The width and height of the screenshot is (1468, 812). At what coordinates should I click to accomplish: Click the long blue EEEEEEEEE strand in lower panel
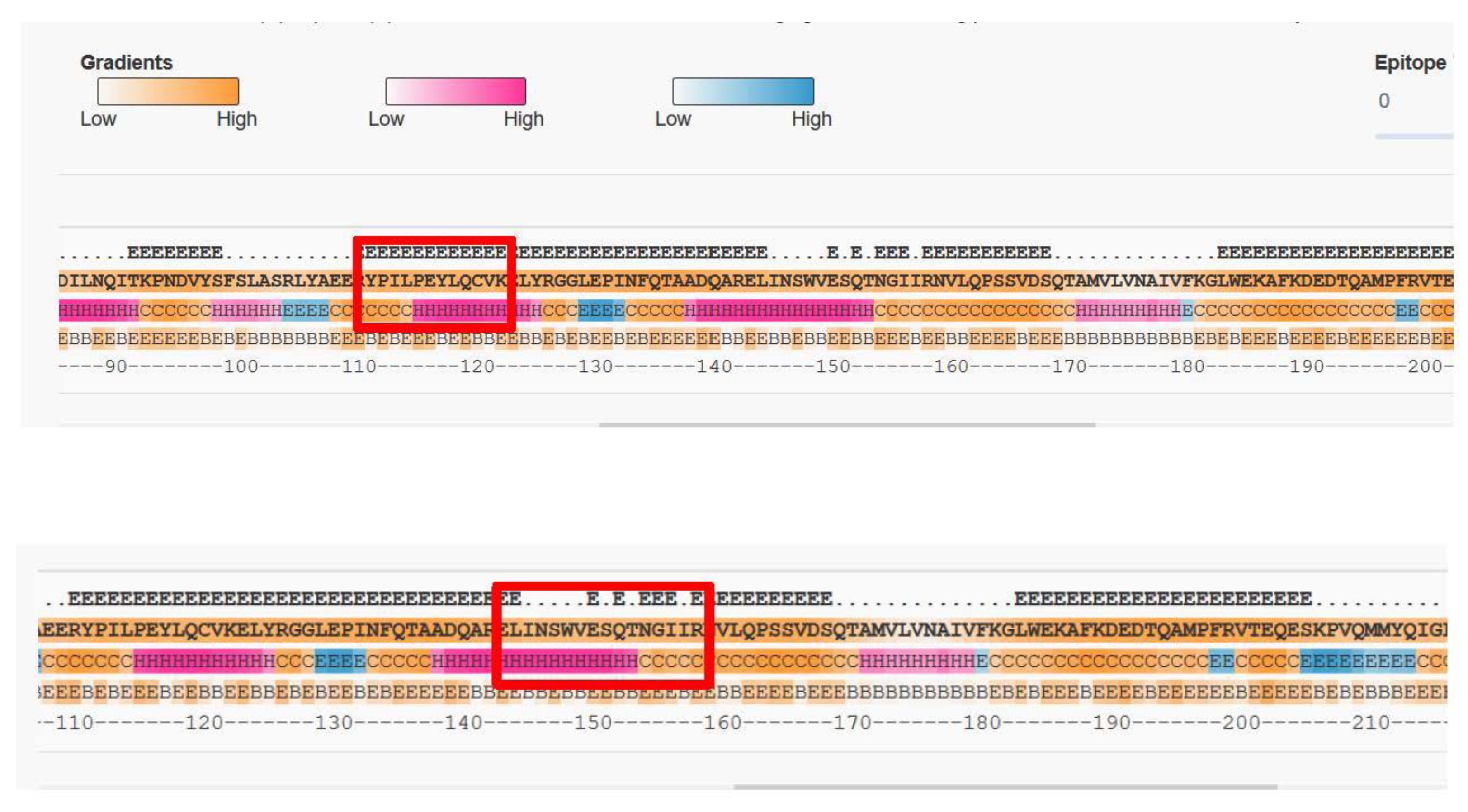click(x=1357, y=661)
